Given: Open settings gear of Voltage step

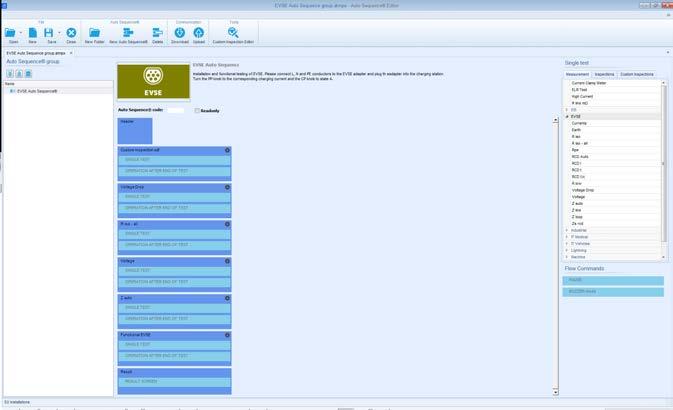Looking at the screenshot, I should [227, 261].
